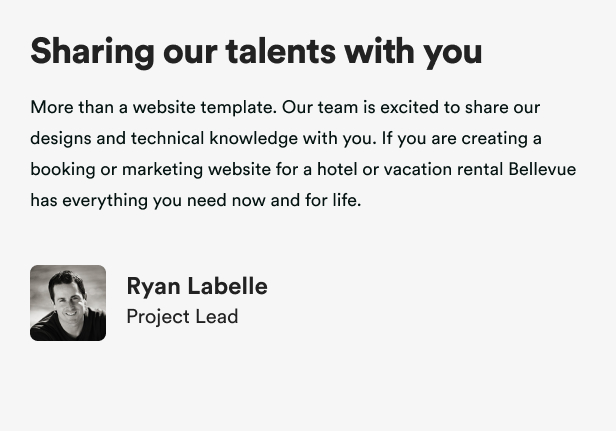Click the word 'excited' in the paragraph

[410, 107]
